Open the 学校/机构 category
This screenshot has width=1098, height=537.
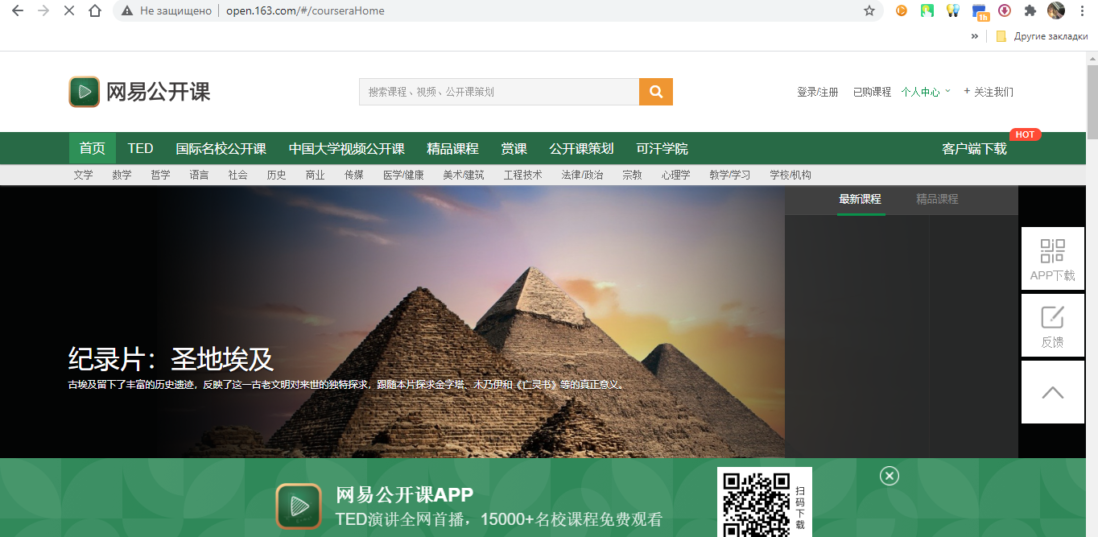click(791, 175)
